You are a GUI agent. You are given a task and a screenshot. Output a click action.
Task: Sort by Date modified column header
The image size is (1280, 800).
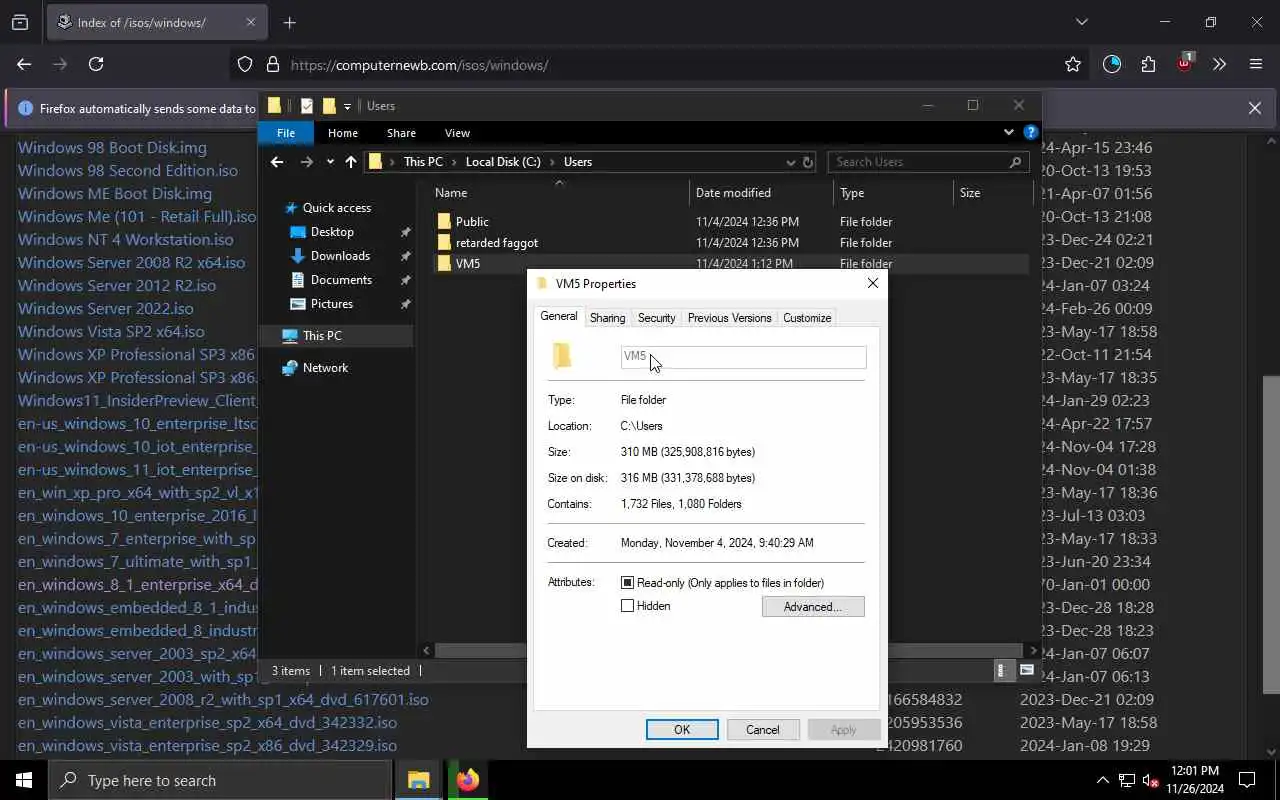click(733, 193)
